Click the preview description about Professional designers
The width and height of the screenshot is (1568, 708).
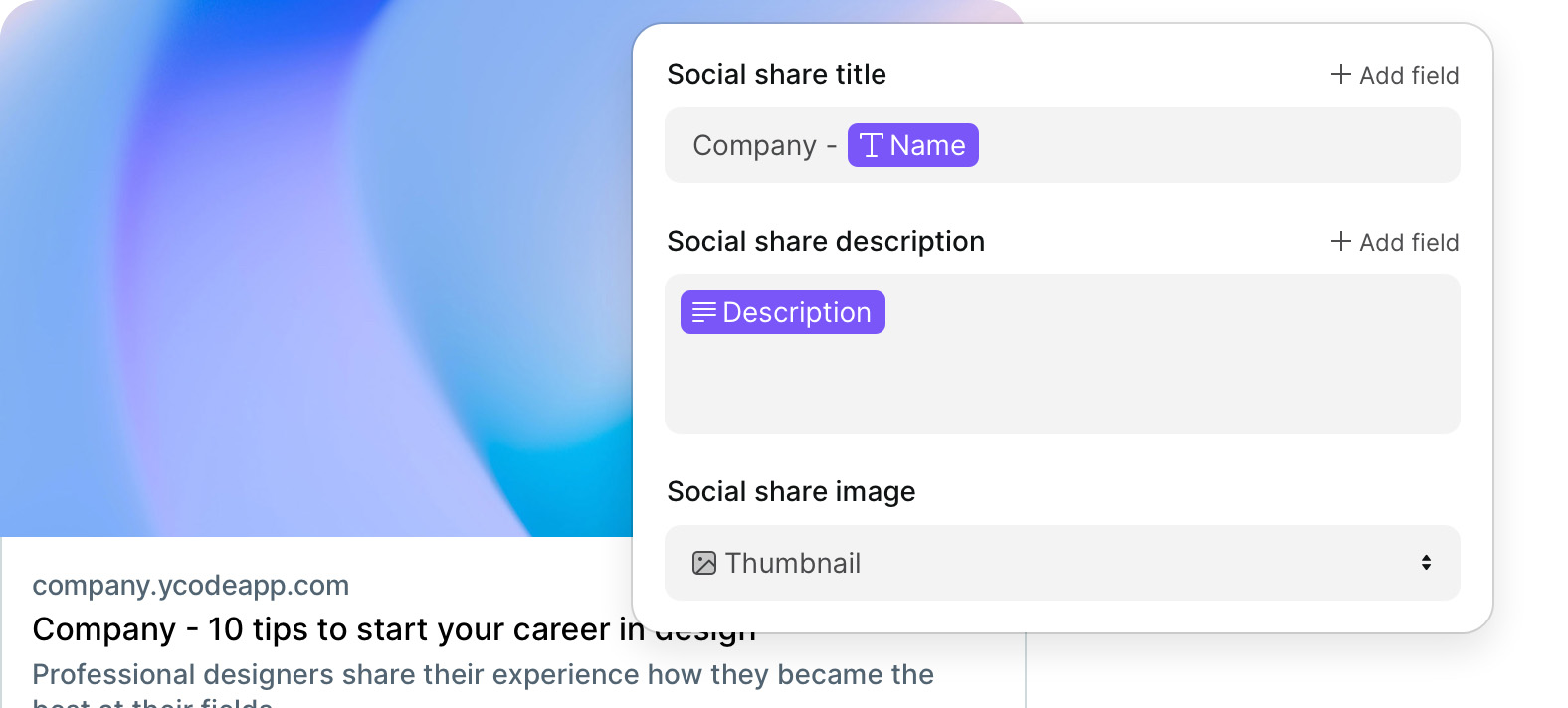tap(483, 686)
